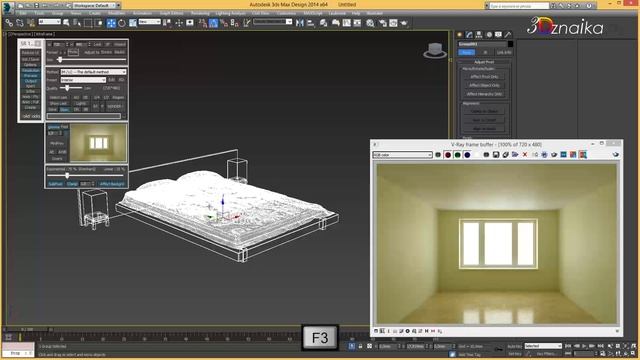Save image icon in V-Ray frame buffer
The width and height of the screenshot is (640, 360).
[496, 155]
